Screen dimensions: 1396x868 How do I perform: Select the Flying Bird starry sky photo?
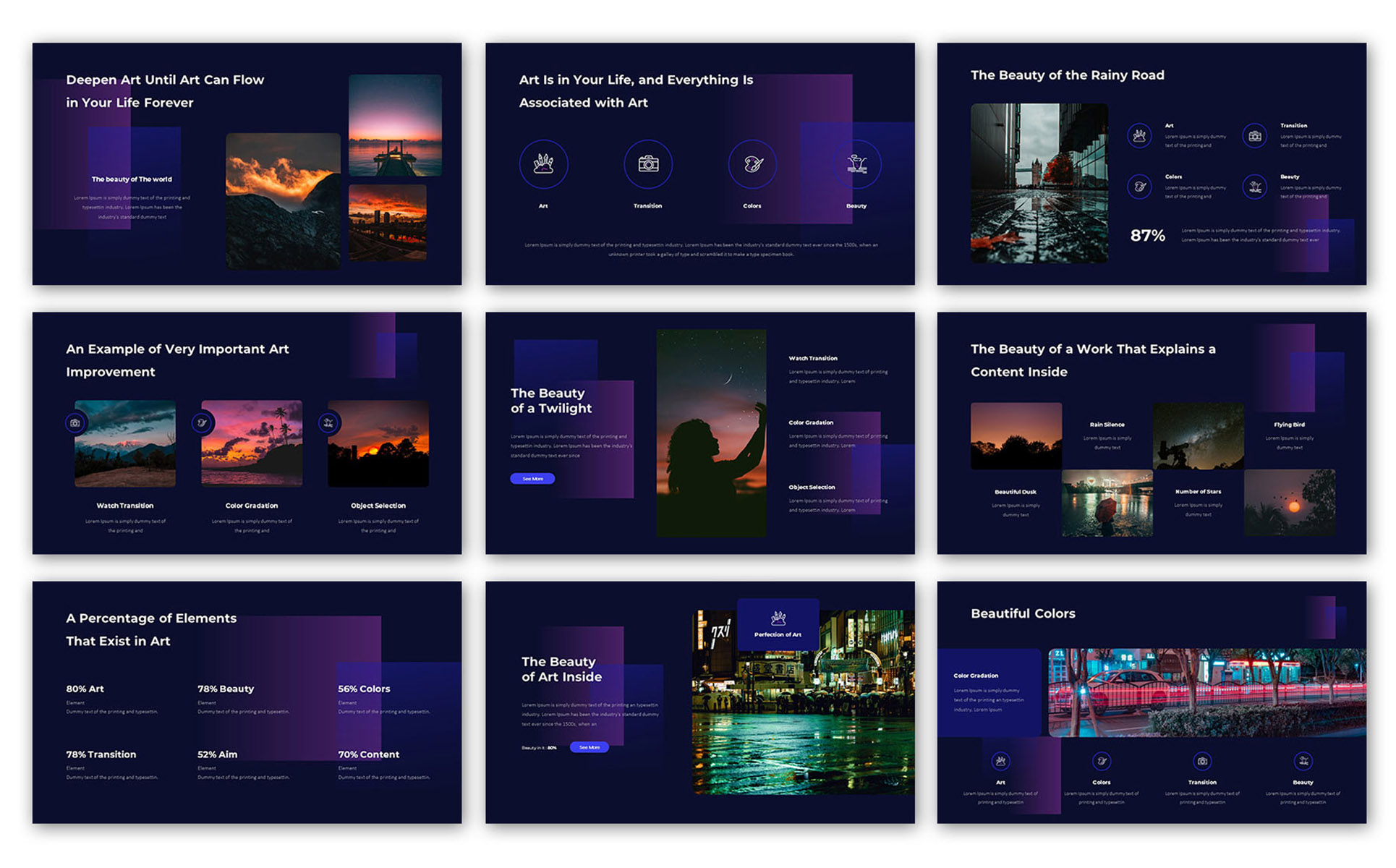click(x=1198, y=434)
